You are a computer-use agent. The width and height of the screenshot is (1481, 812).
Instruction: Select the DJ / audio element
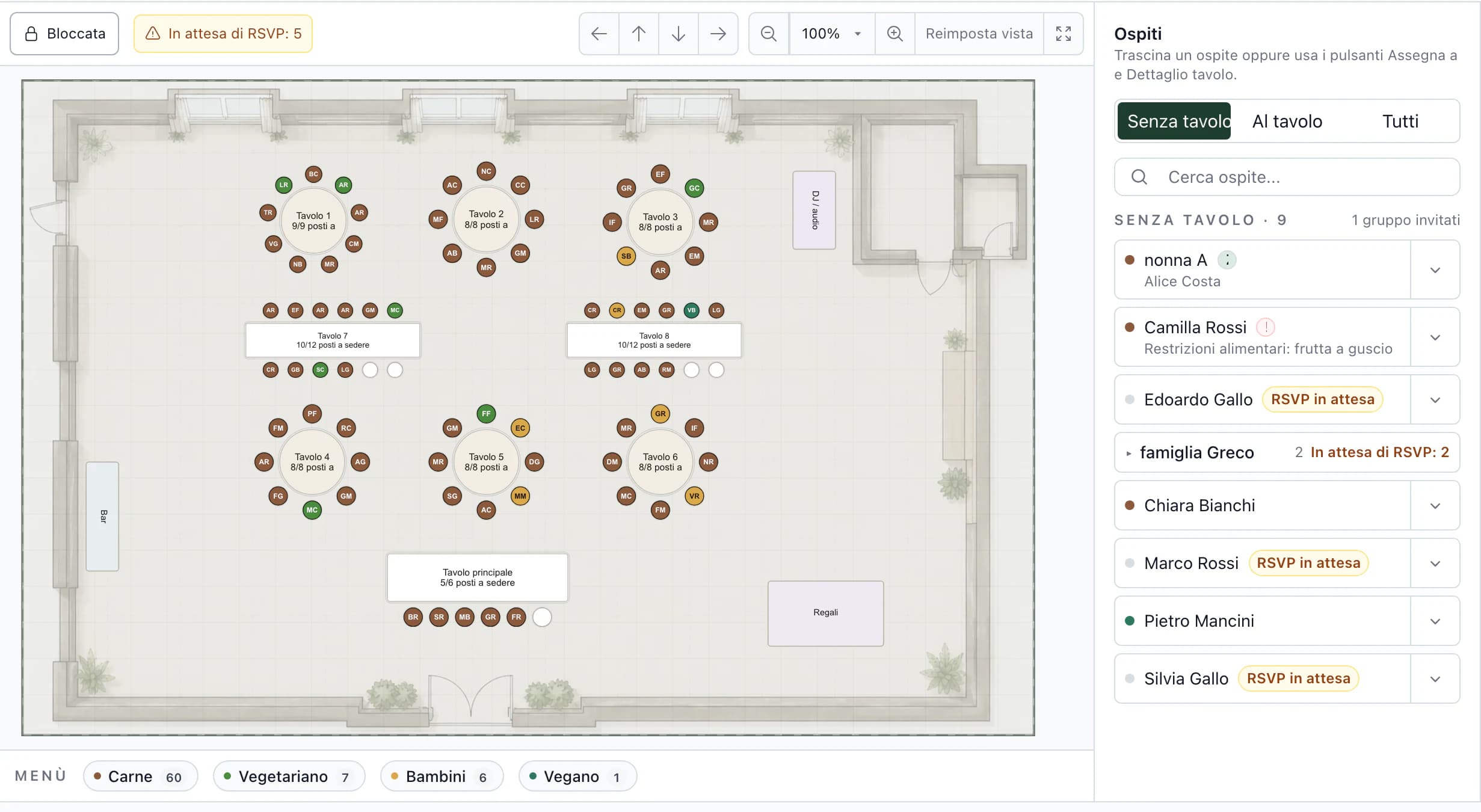pos(814,210)
